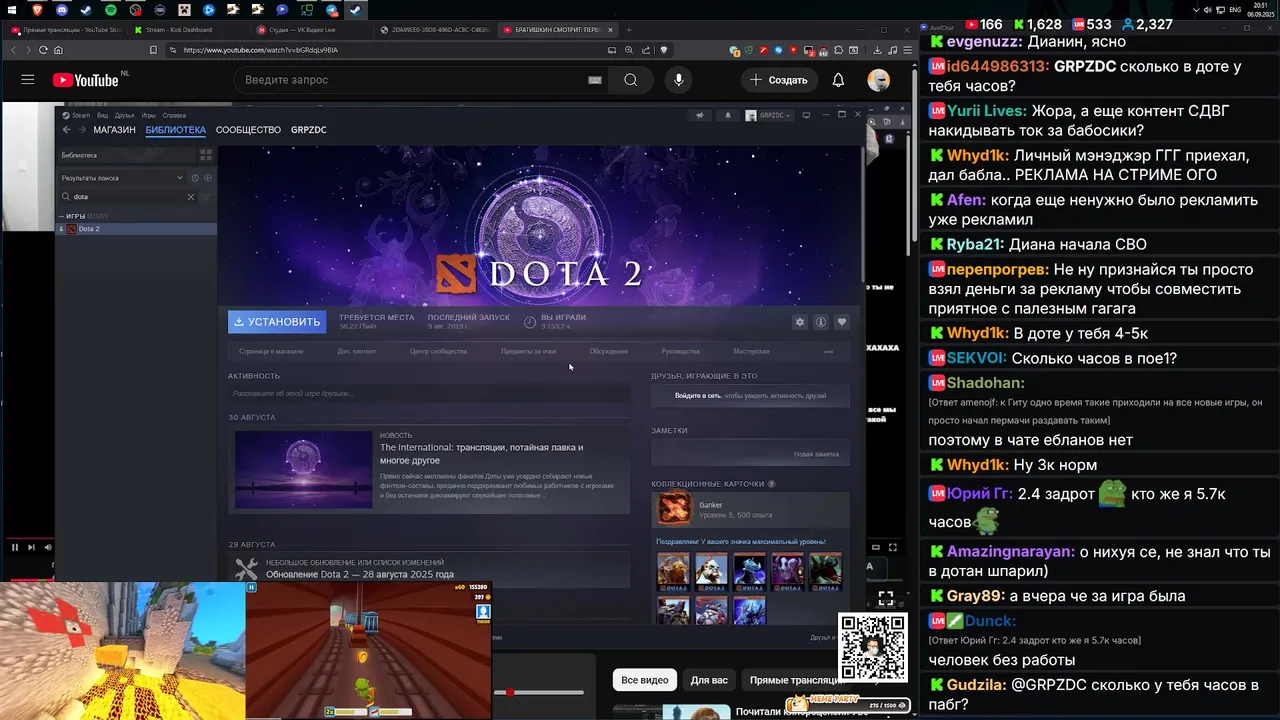Open БИБЛИОТЕКА in the Steam window

[x=175, y=130]
